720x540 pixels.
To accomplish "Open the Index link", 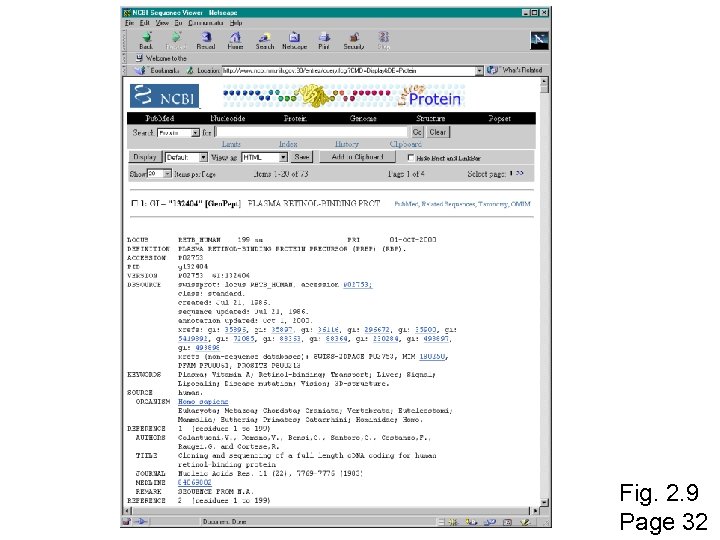I will pyautogui.click(x=288, y=144).
